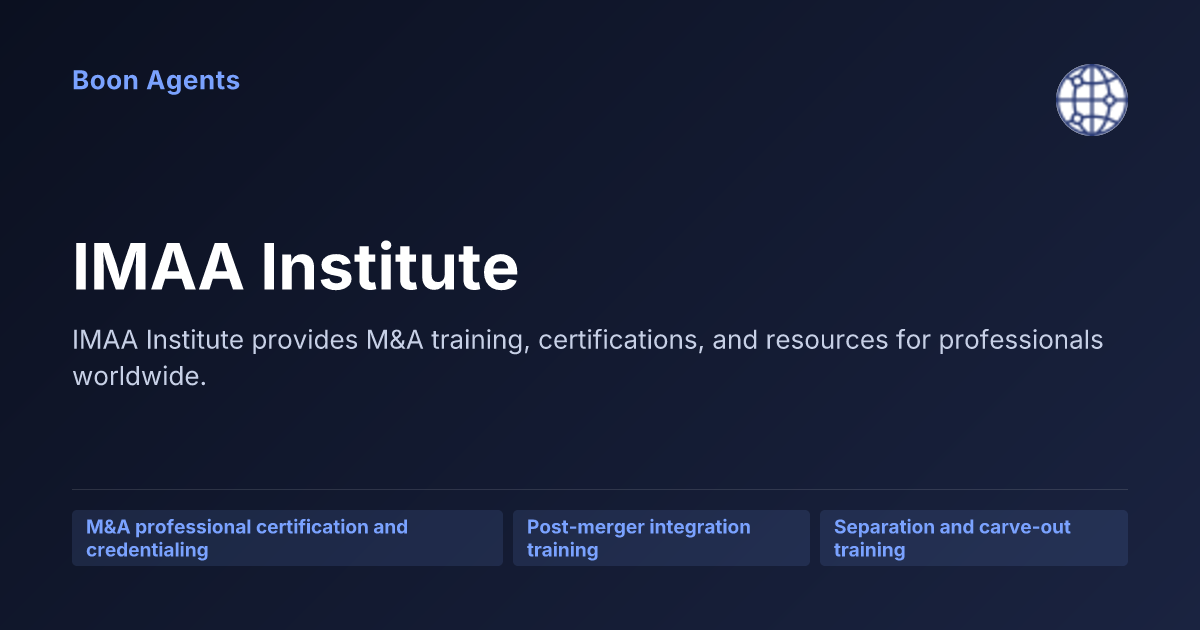1200x630 pixels.
Task: Select the IMAA Institute heading
Action: tap(295, 267)
